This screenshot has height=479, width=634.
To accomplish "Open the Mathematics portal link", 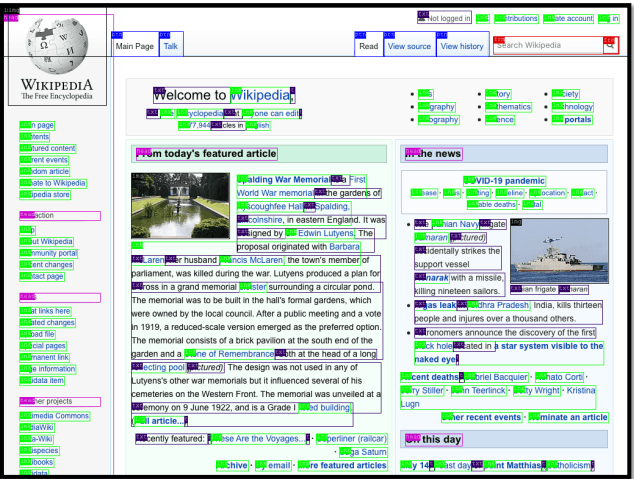I will 509,107.
